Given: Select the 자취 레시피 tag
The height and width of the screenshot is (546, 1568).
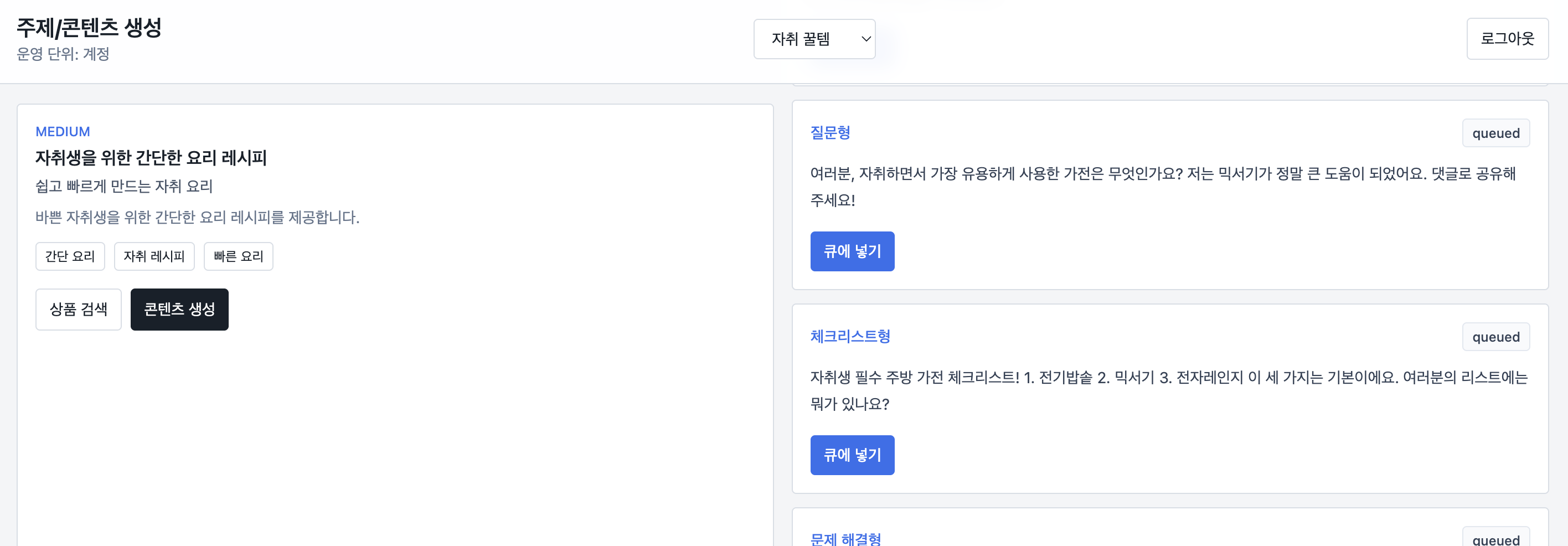Looking at the screenshot, I should (x=153, y=256).
